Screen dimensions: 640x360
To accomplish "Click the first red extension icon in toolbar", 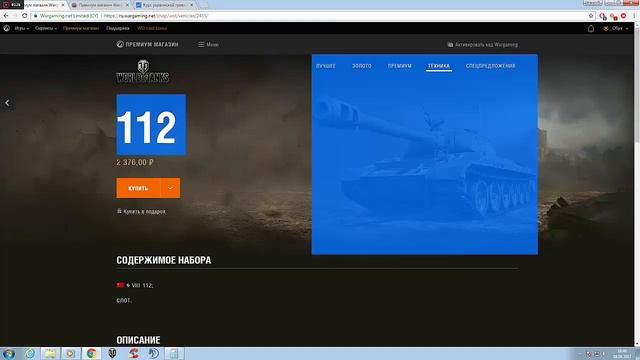I will (603, 16).
